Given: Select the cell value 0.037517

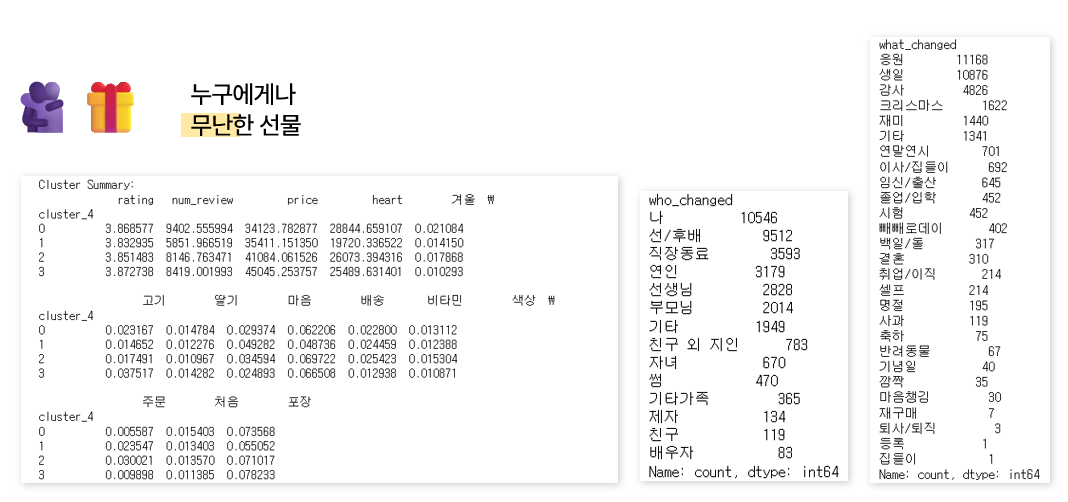Looking at the screenshot, I should pyautogui.click(x=129, y=373).
